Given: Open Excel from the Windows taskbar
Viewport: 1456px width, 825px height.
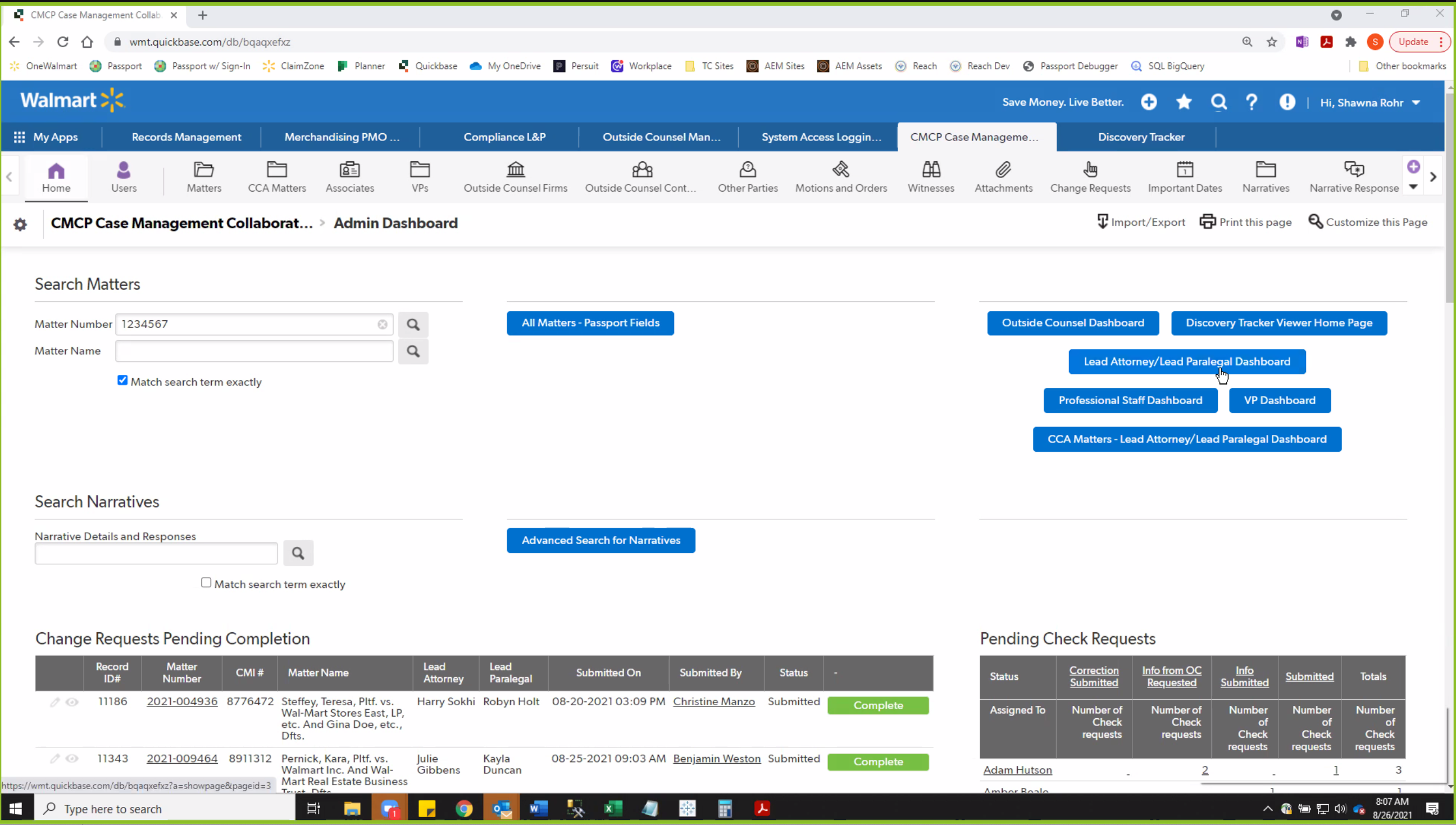Looking at the screenshot, I should pos(613,809).
